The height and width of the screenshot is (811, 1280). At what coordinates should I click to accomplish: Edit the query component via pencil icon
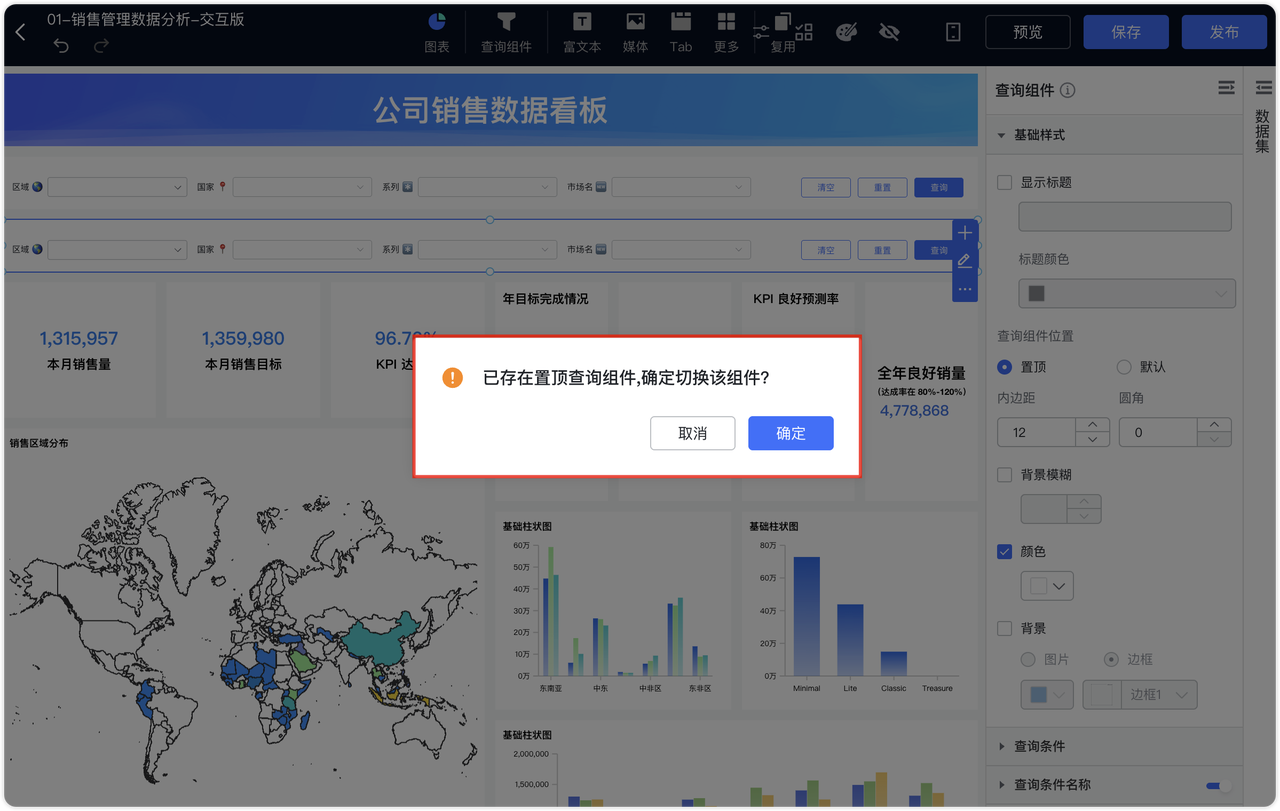(x=964, y=261)
